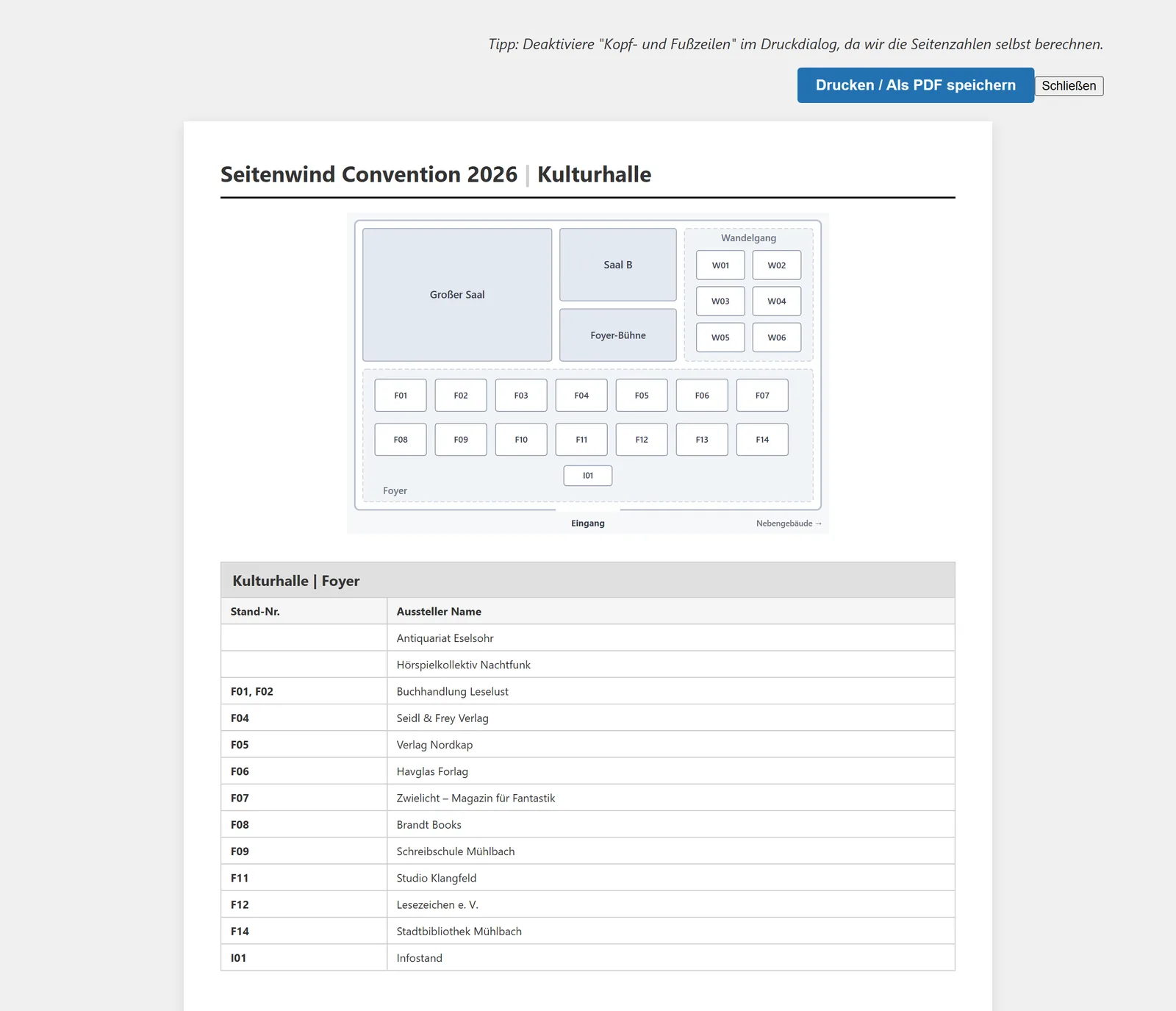Image resolution: width=1176 pixels, height=1011 pixels.
Task: Click booth W05 in the Wandelgang
Action: tap(720, 337)
